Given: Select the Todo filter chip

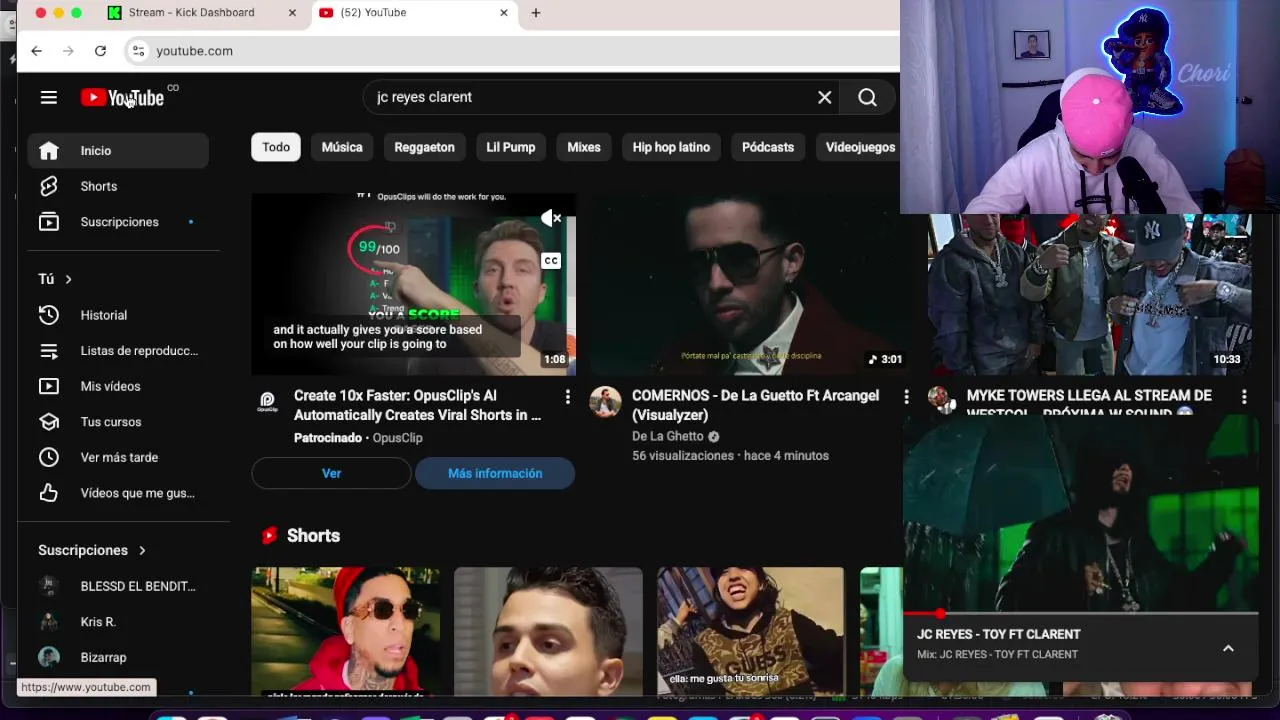Looking at the screenshot, I should point(276,147).
